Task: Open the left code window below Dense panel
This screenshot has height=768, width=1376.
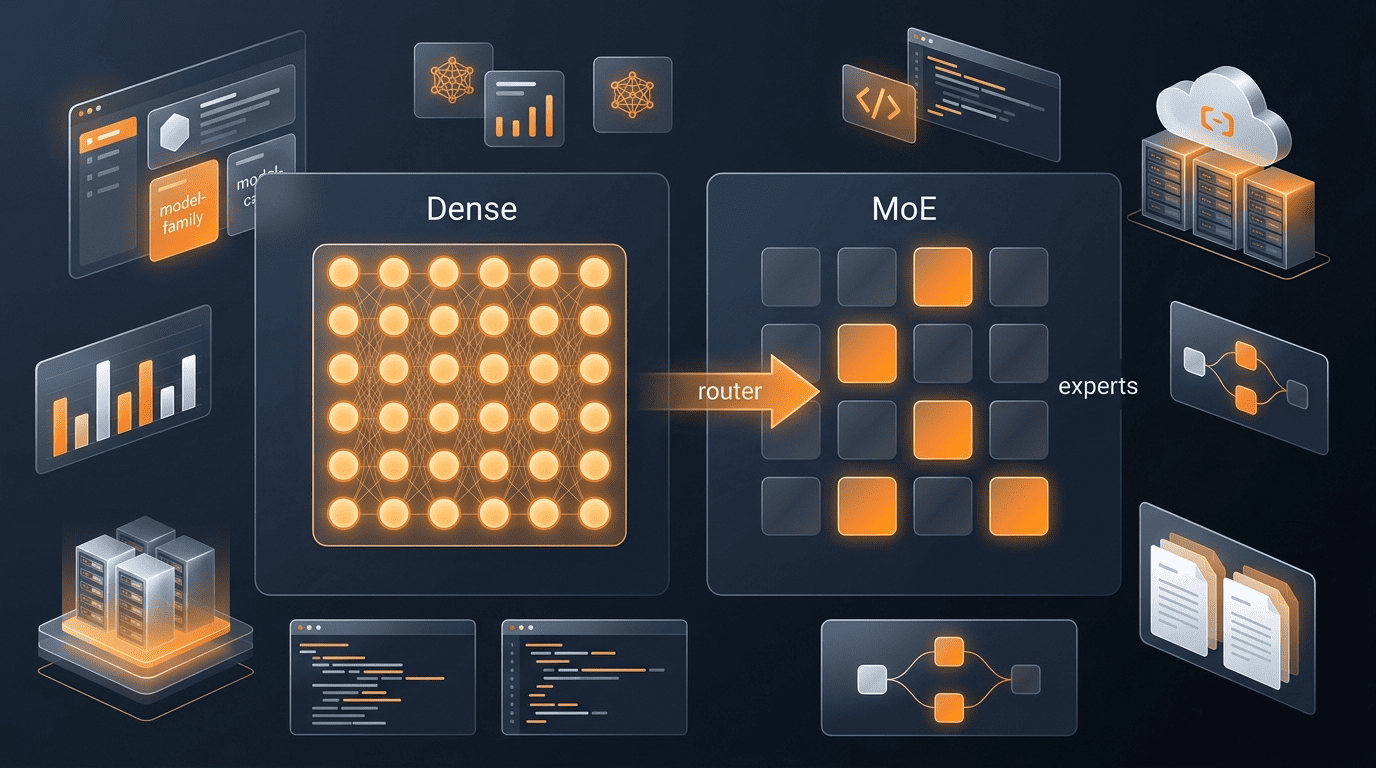Action: [382, 678]
